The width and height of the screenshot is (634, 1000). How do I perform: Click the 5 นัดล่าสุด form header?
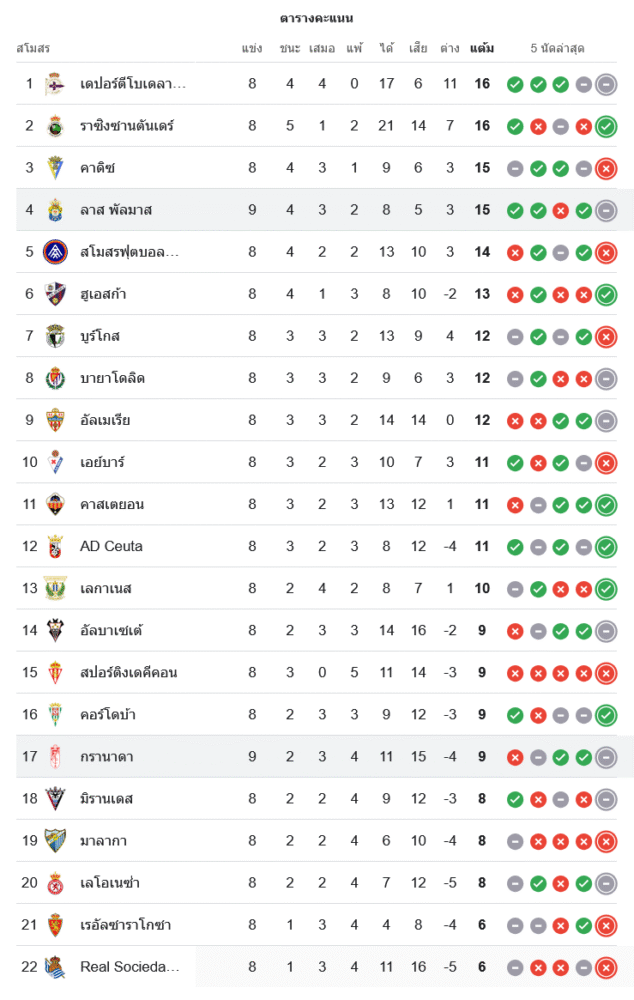tap(558, 48)
